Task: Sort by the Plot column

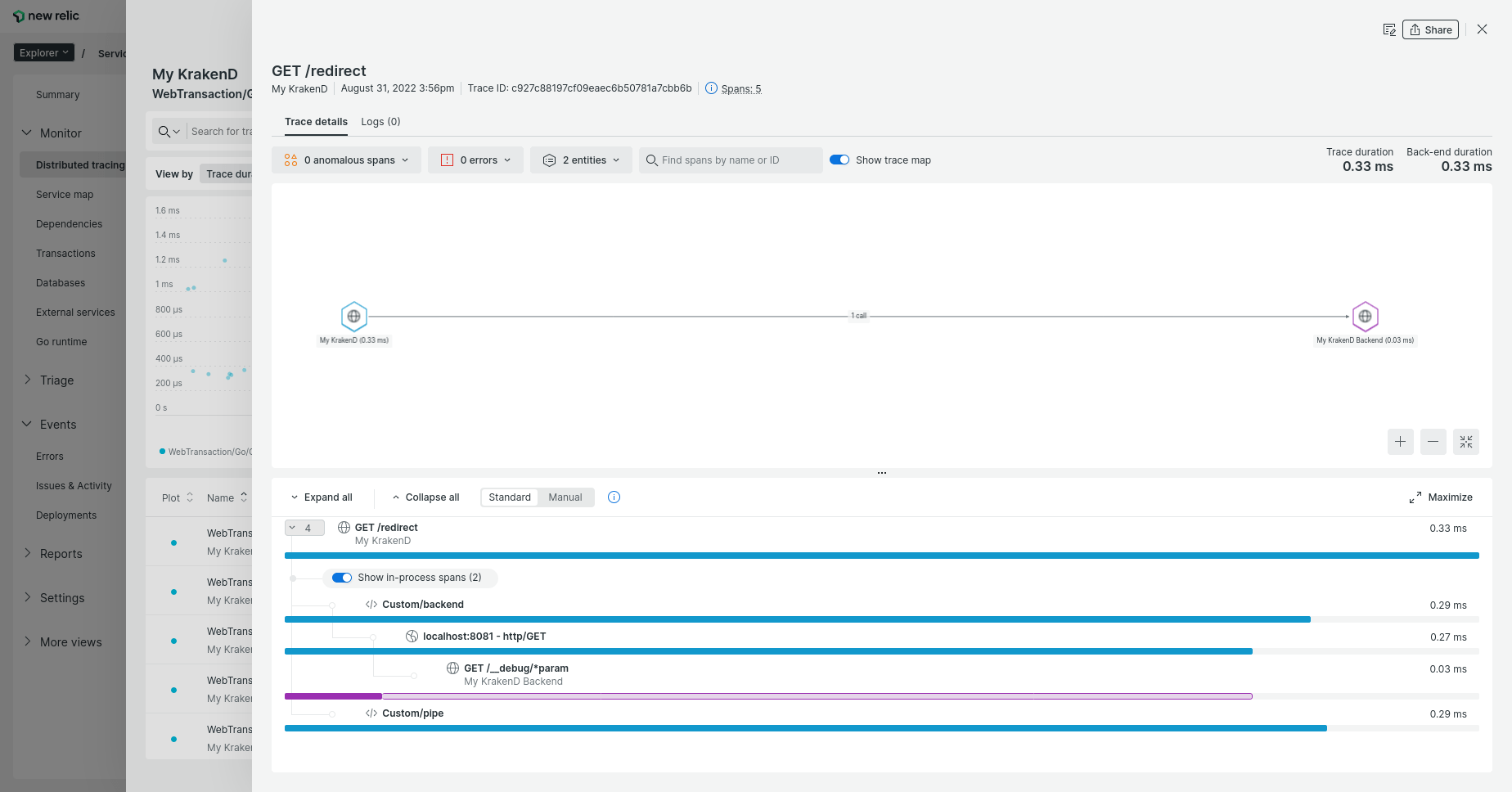Action: pyautogui.click(x=178, y=498)
